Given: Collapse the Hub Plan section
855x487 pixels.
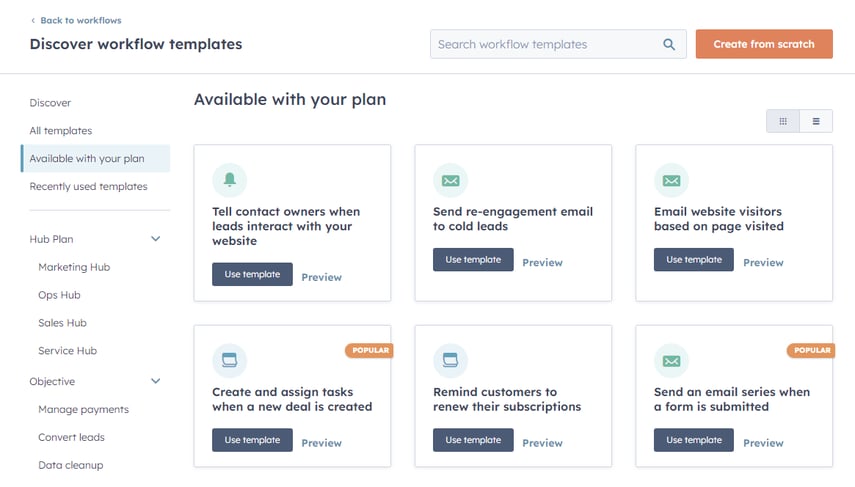Looking at the screenshot, I should point(155,239).
